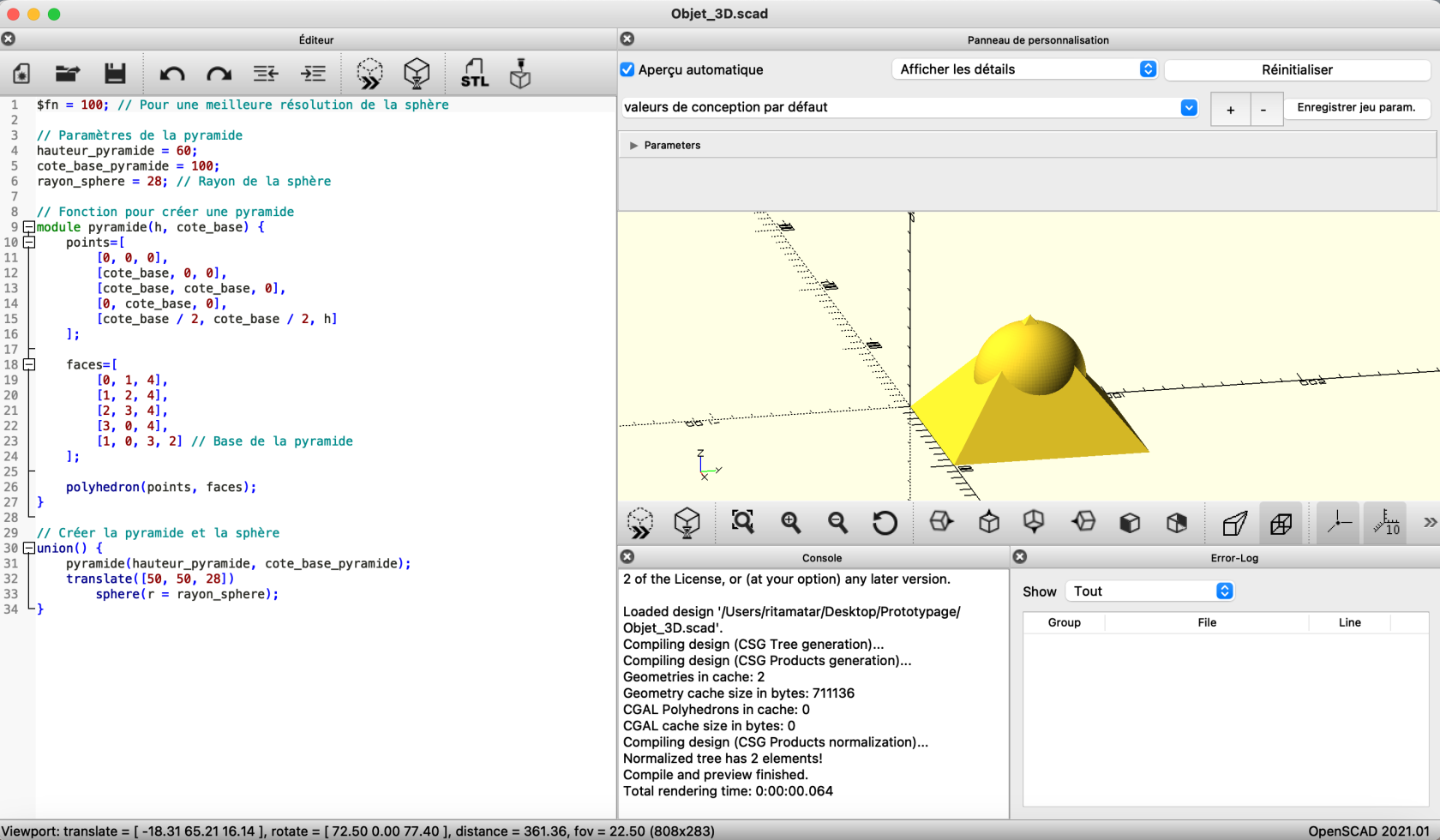Toggle orthogonal projection
This screenshot has height=840, width=1440.
coord(1281,523)
